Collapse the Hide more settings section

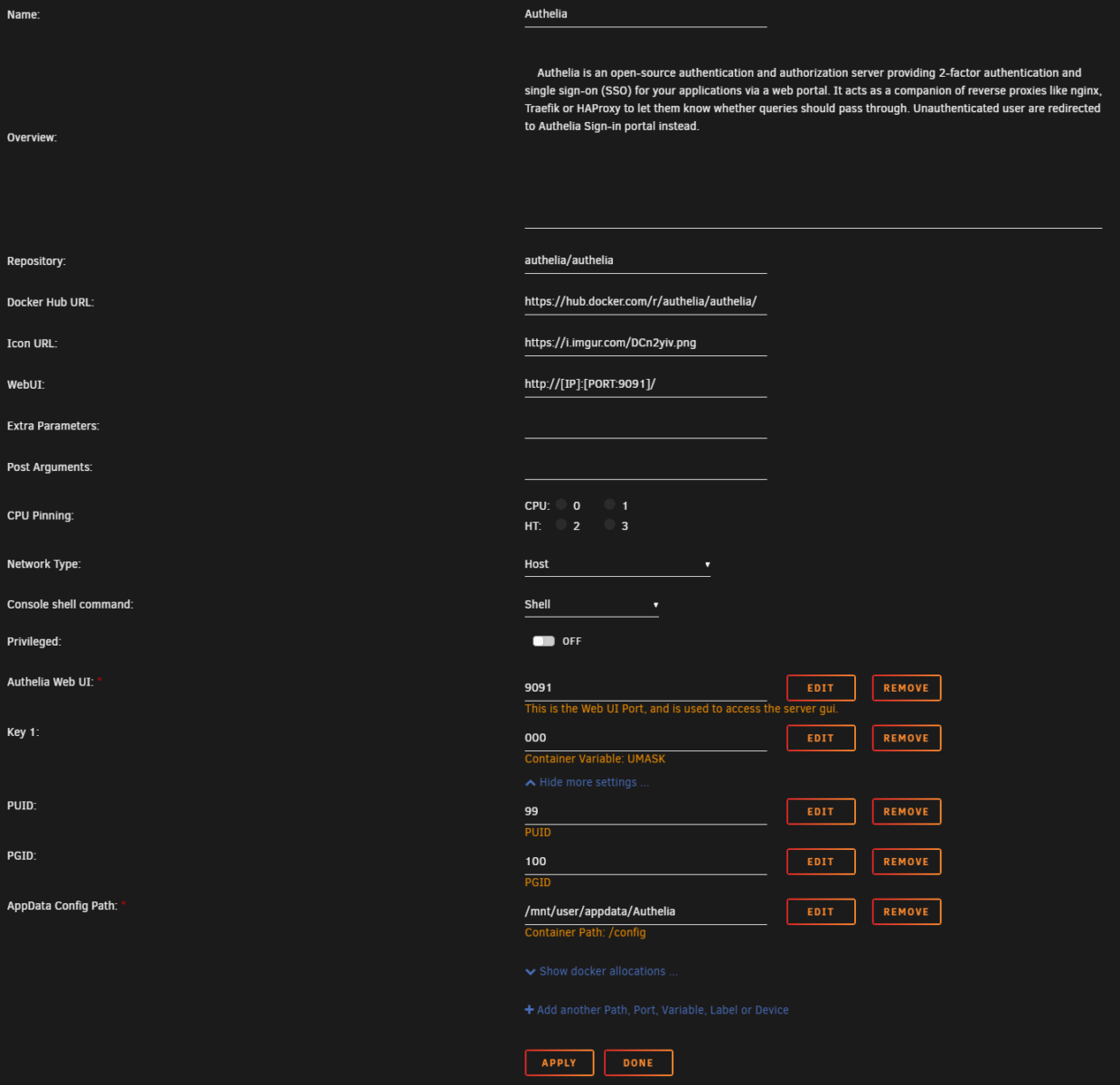pos(586,781)
